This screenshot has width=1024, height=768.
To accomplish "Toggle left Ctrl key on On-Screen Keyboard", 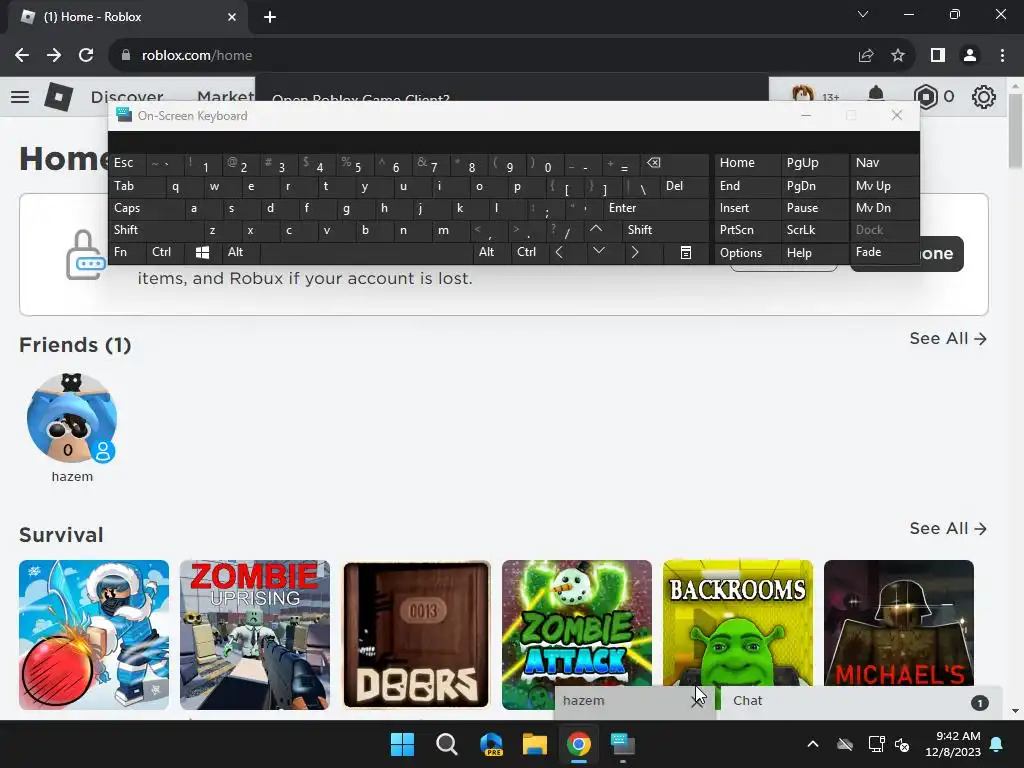I will 165,252.
